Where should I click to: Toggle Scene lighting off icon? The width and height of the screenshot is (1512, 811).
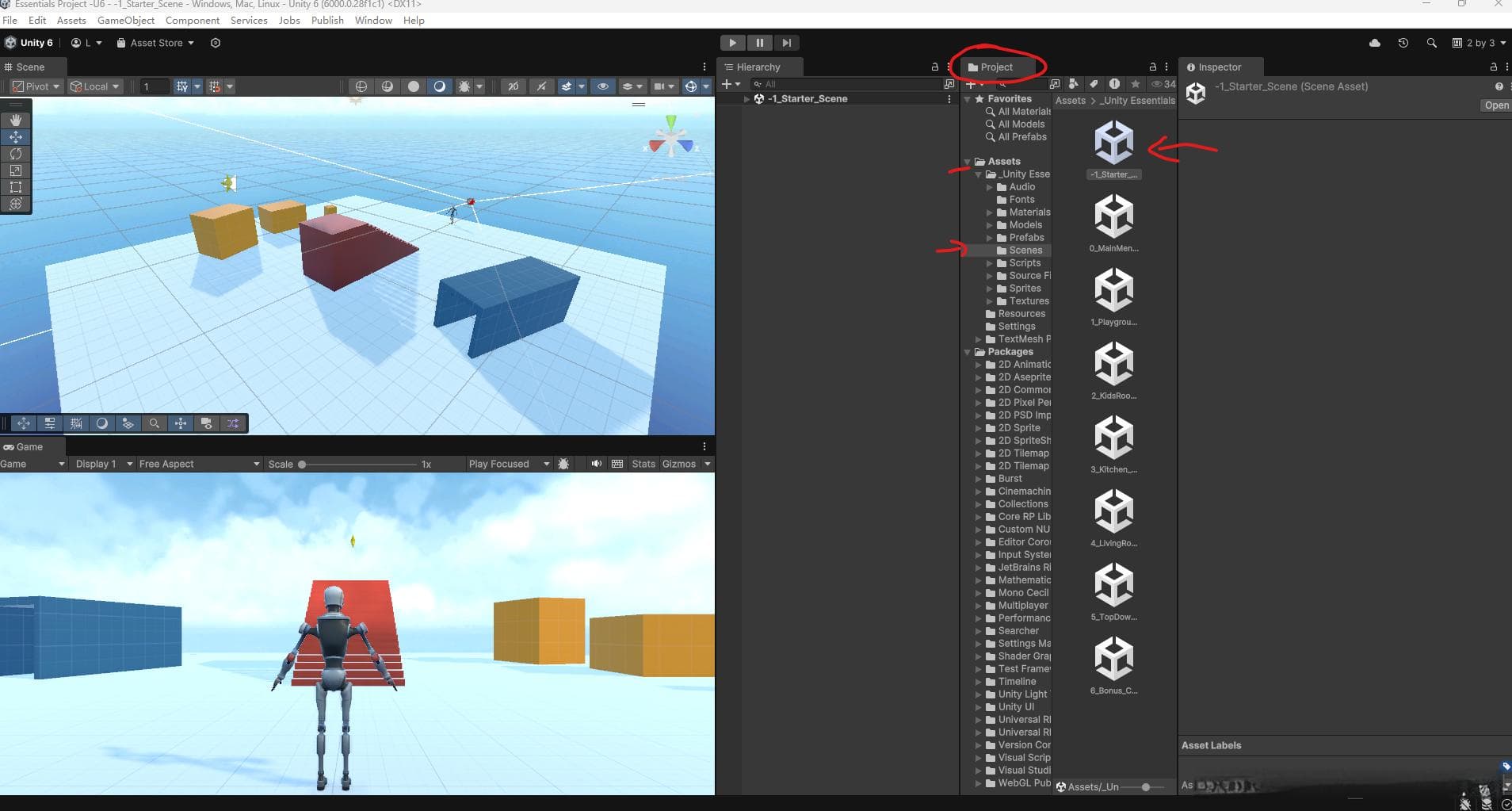coord(541,86)
